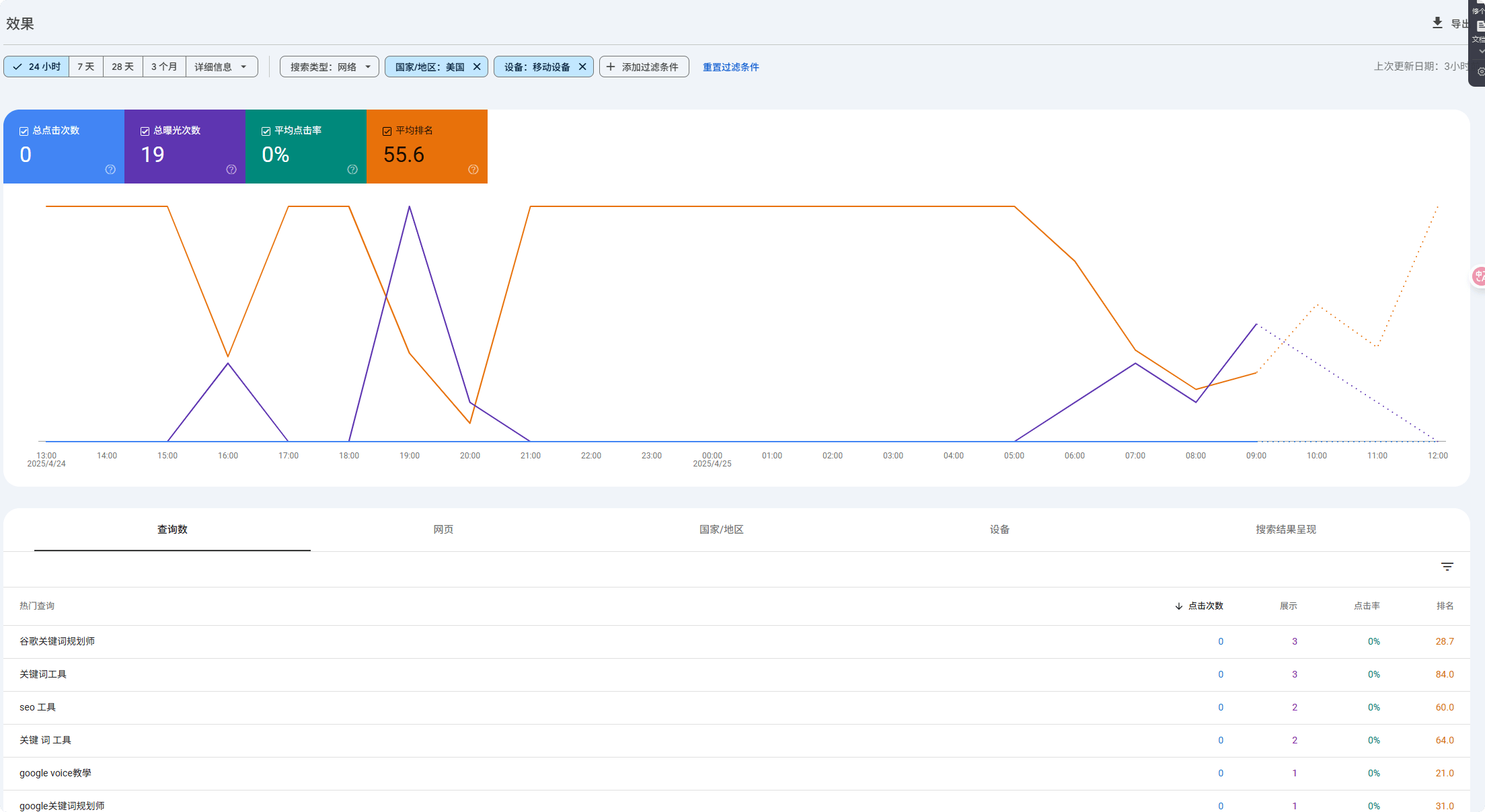Open the seo 工具 query row

736,708
